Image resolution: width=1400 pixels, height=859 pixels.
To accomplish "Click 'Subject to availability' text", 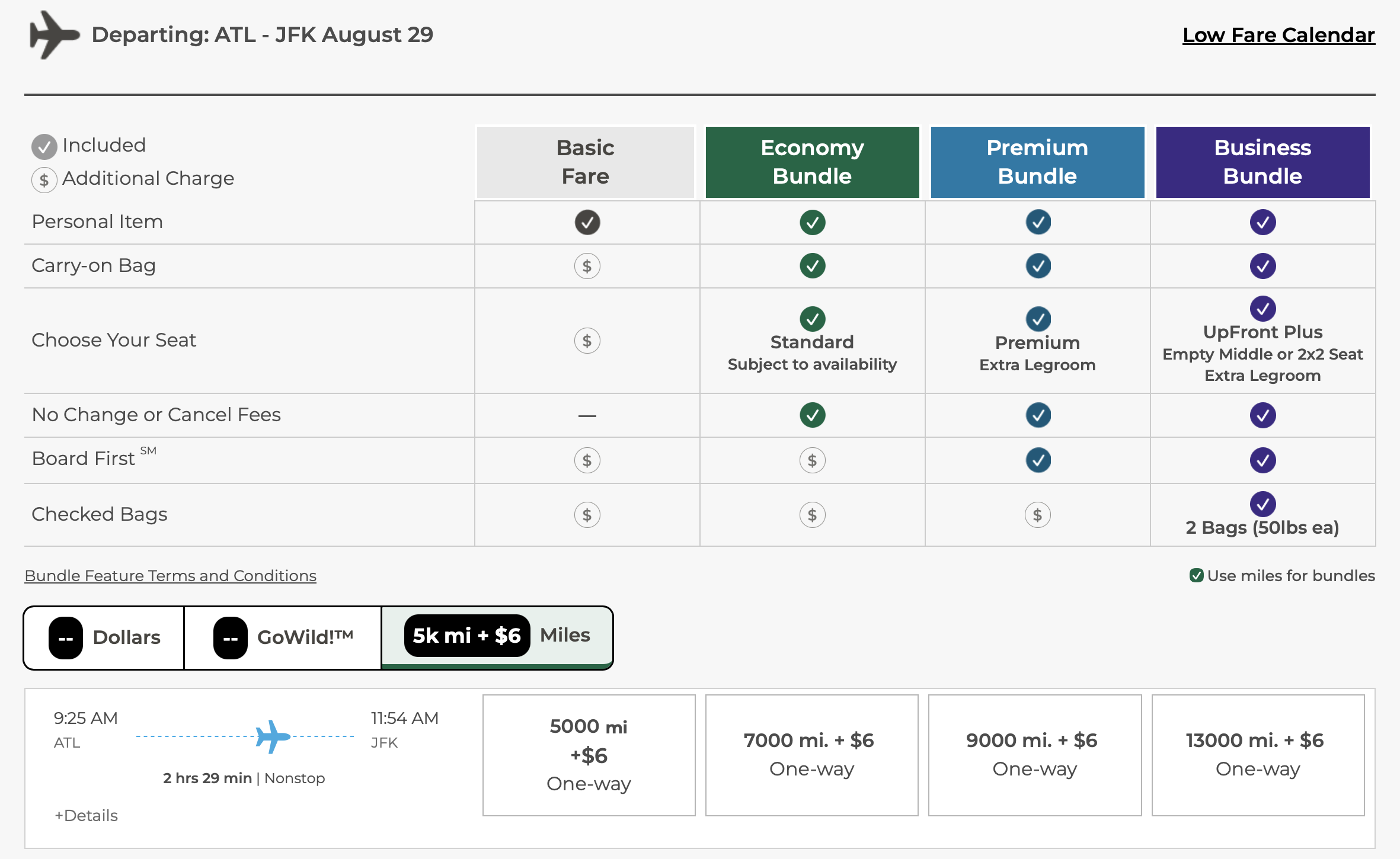I will [x=812, y=364].
